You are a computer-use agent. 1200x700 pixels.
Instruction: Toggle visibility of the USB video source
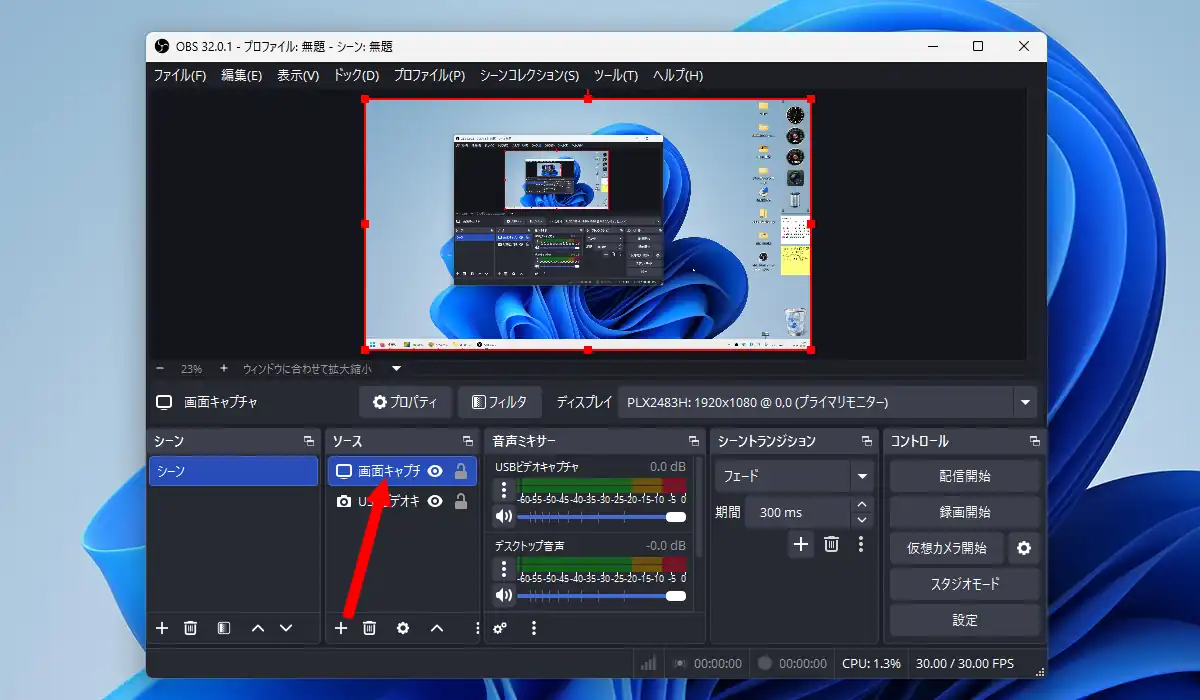[x=435, y=502]
